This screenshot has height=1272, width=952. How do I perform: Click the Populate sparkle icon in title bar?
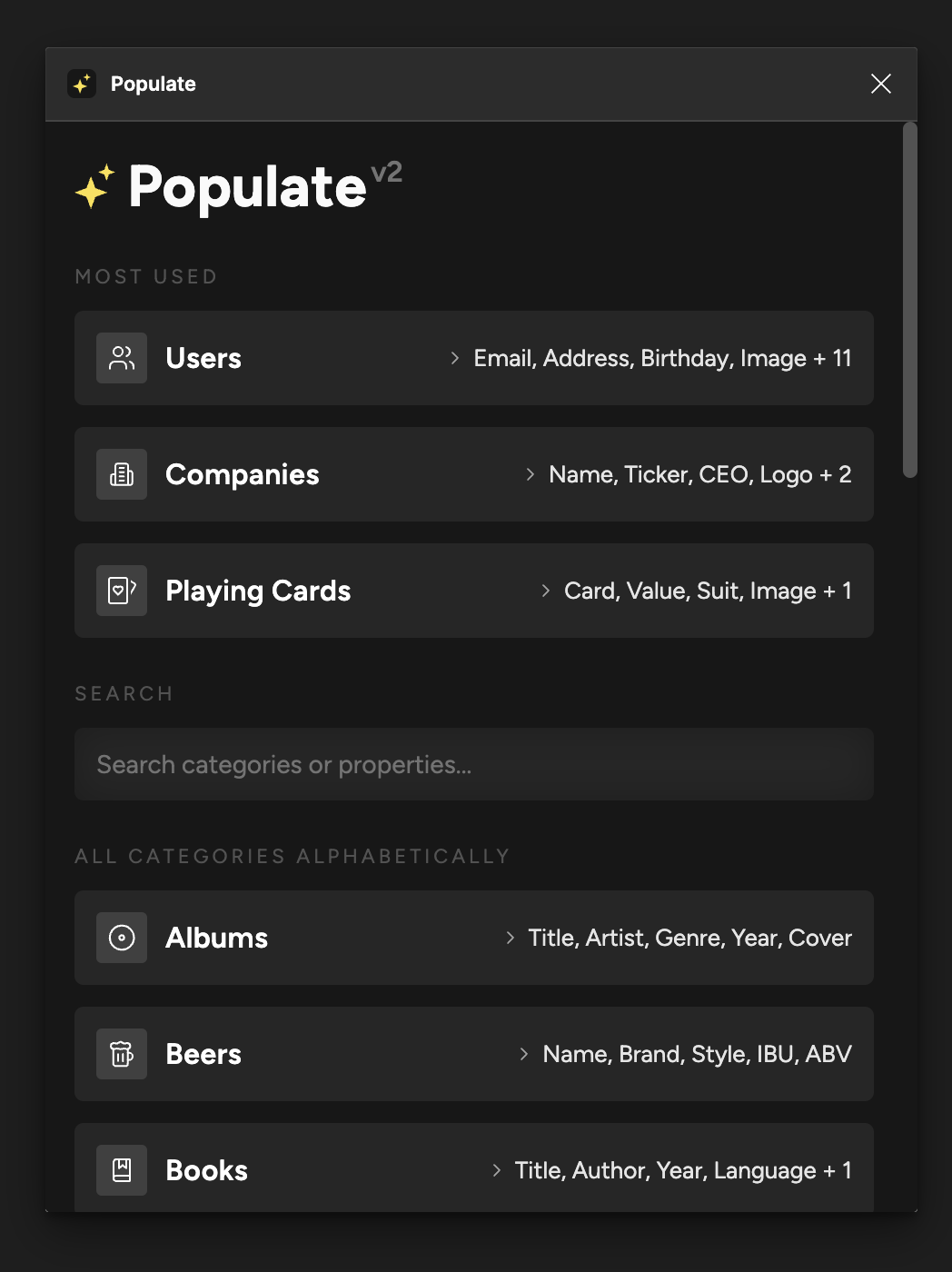click(x=82, y=84)
